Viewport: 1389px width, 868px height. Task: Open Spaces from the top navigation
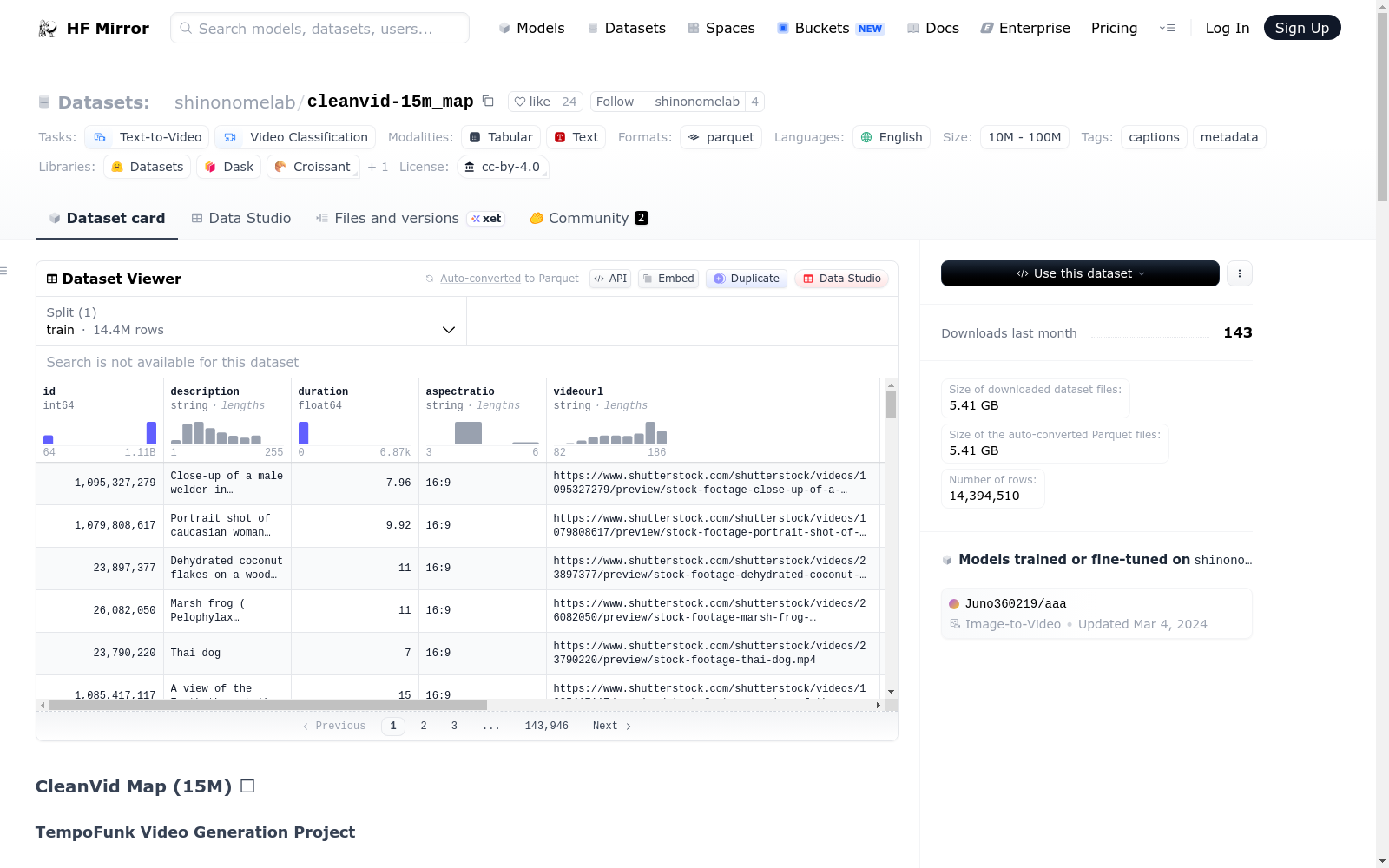[x=721, y=28]
